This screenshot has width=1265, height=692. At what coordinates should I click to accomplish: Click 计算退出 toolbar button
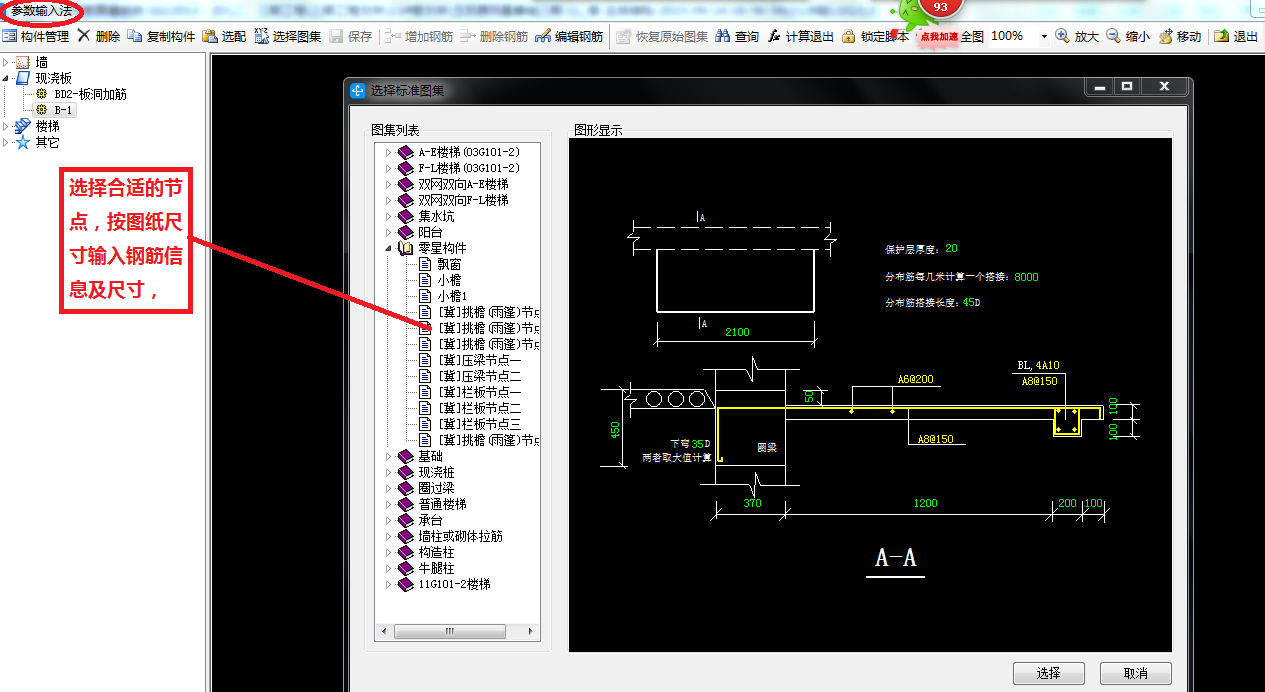click(800, 36)
